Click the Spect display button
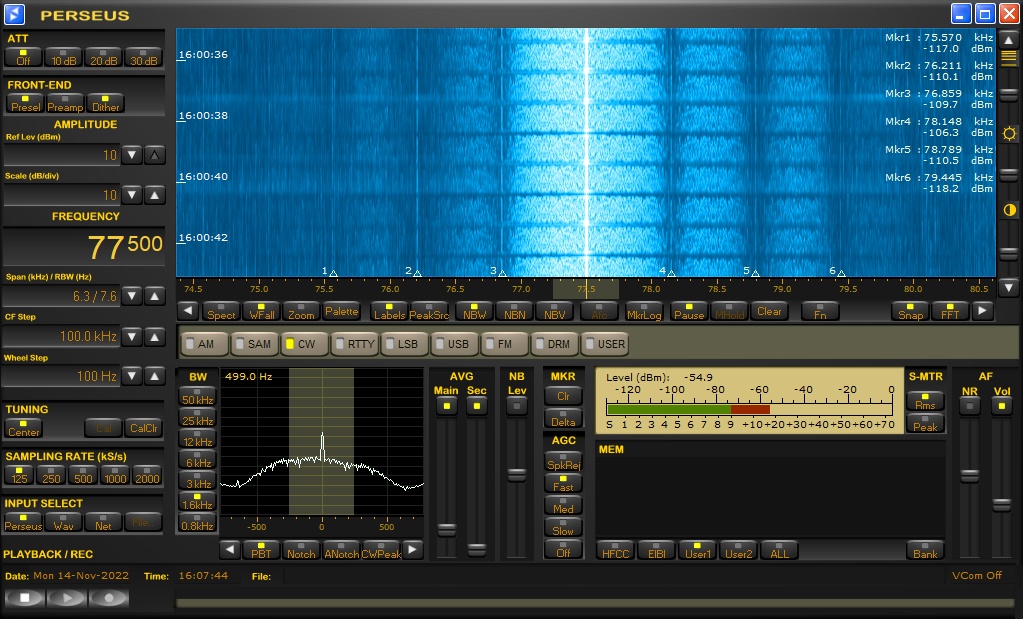This screenshot has height=619, width=1023. (221, 311)
